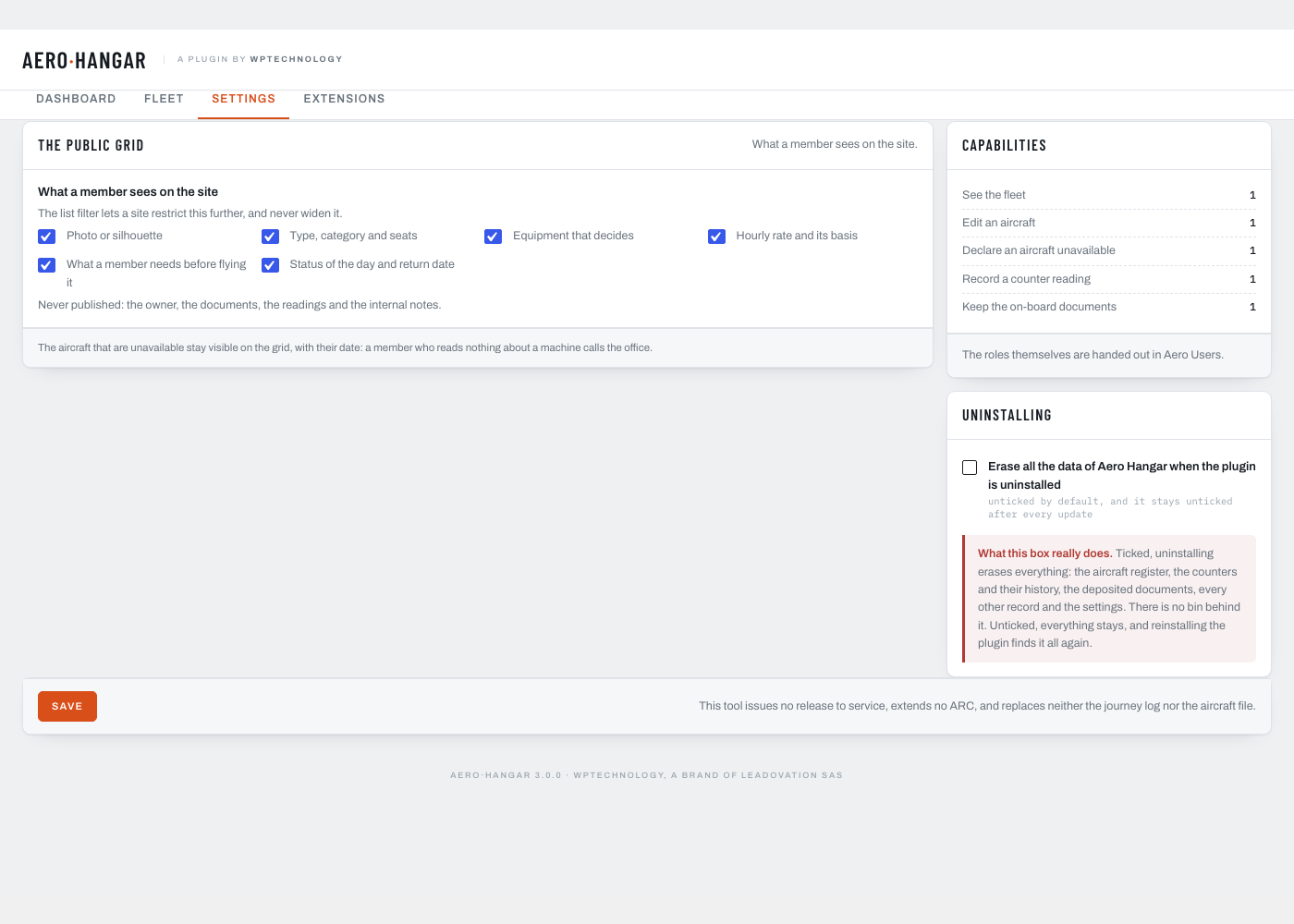Uncheck Hourly rate and its basis

716,237
